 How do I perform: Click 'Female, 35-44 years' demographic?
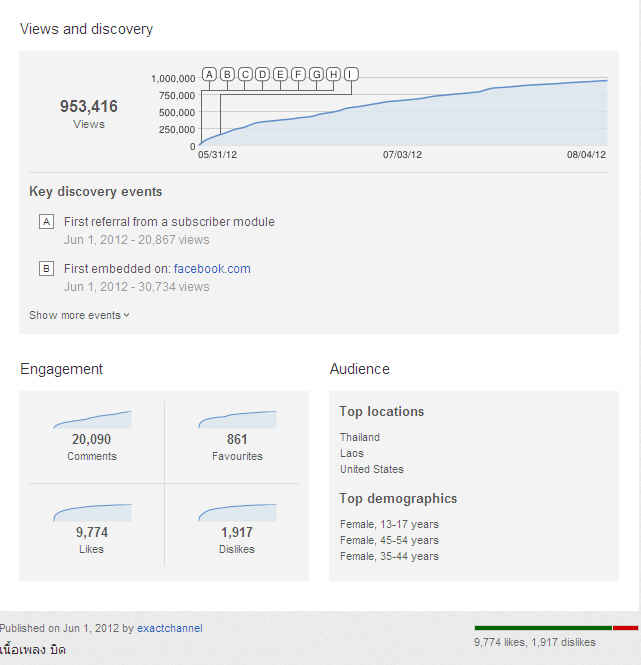pyautogui.click(x=389, y=556)
